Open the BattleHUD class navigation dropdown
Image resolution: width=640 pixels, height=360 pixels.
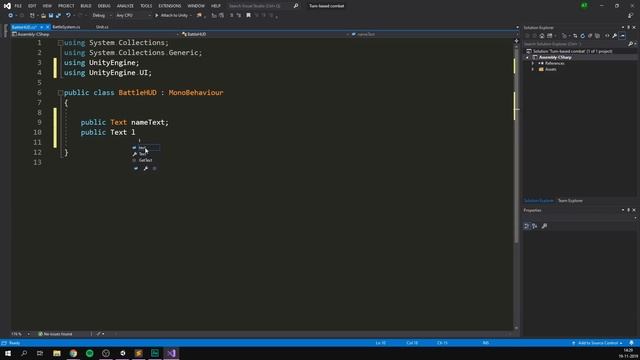click(x=264, y=34)
